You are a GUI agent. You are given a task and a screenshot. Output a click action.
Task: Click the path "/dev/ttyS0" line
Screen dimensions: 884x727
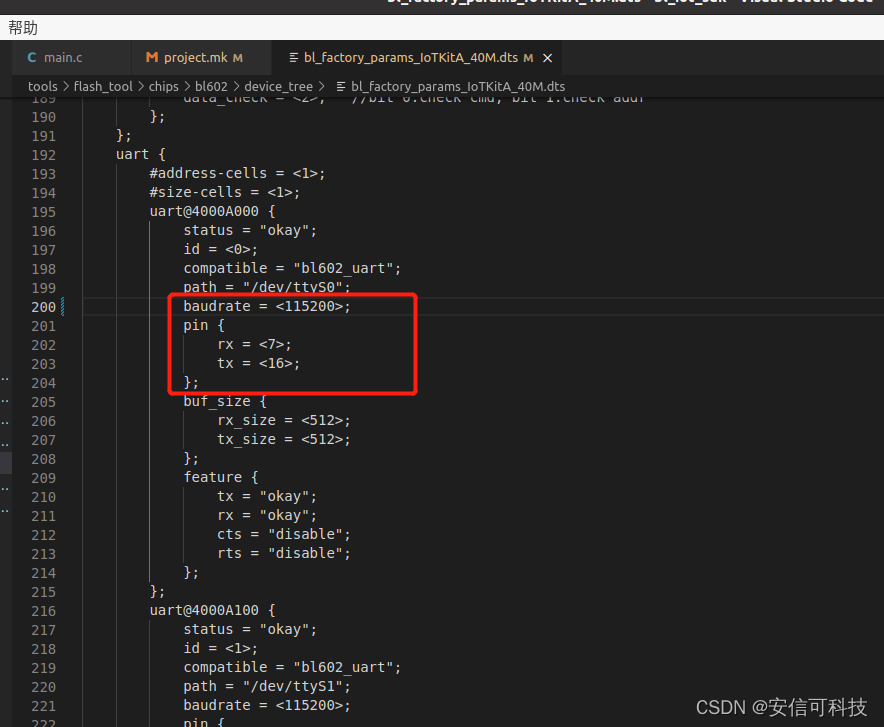pos(267,287)
